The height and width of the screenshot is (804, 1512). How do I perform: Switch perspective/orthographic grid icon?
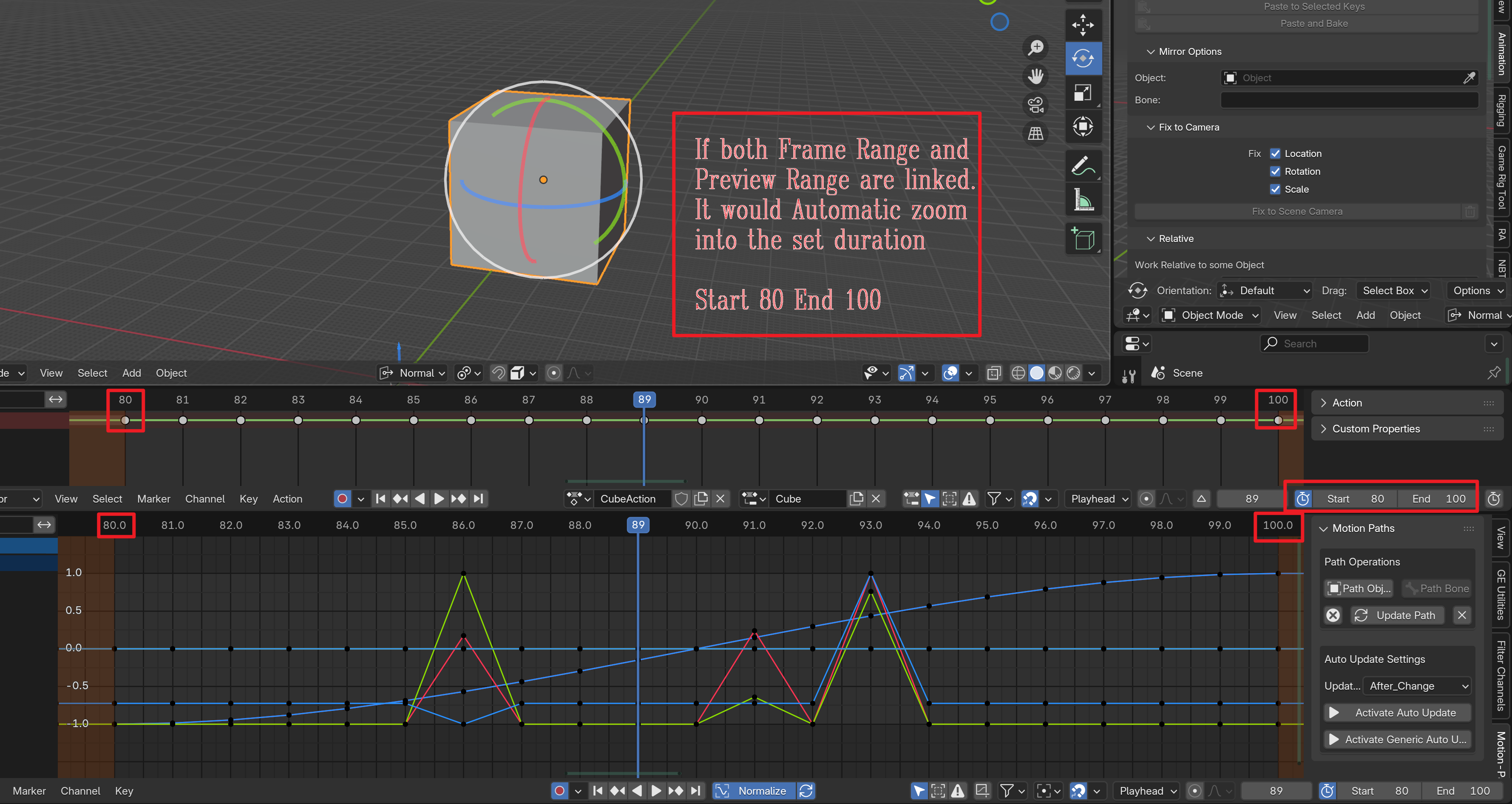pyautogui.click(x=1035, y=134)
